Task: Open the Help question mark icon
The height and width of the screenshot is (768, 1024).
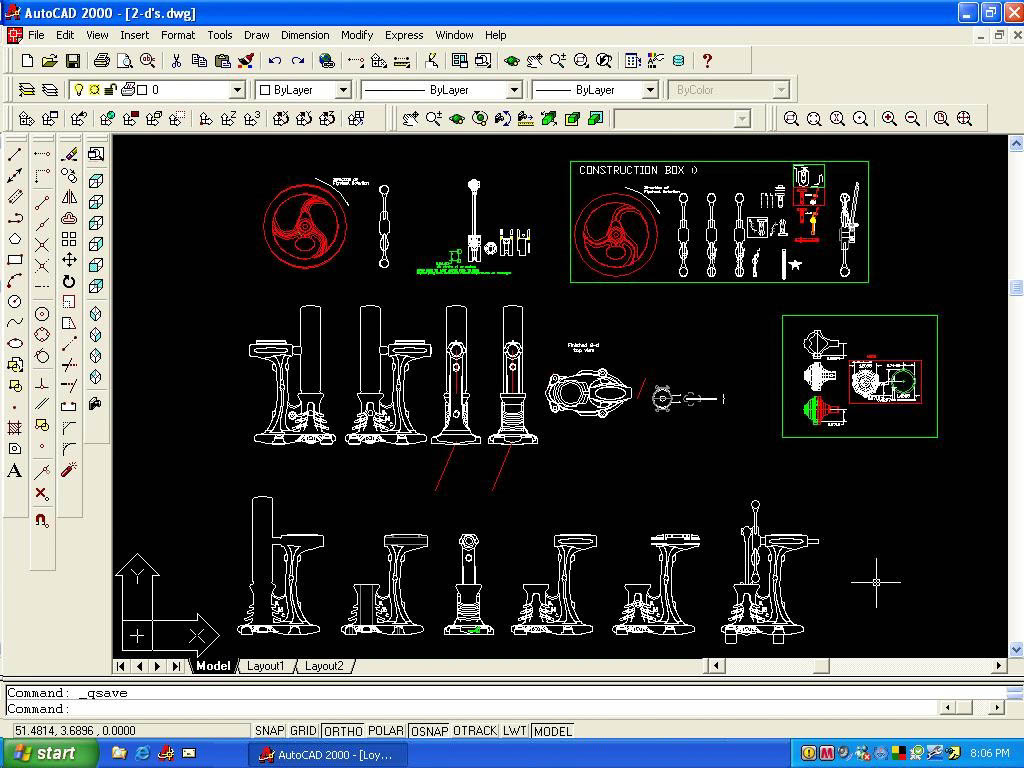Action: pos(707,61)
